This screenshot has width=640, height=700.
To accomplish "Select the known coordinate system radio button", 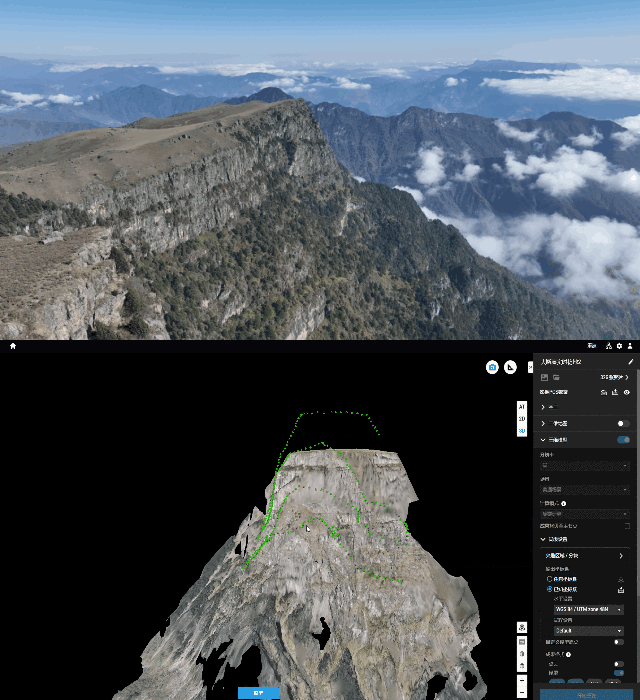I will click(x=549, y=590).
